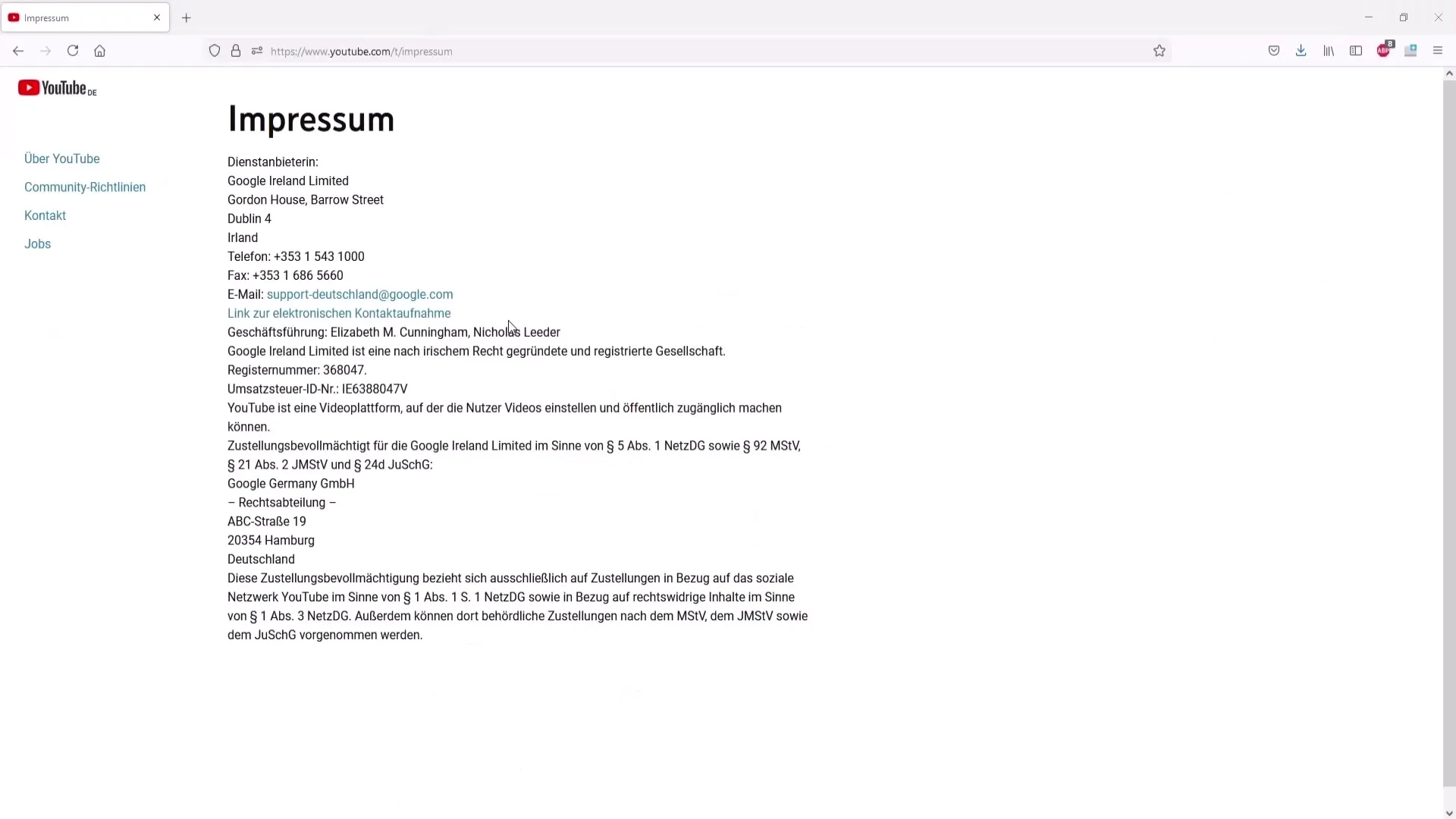Click the shield security icon in address bar
This screenshot has height=819, width=1456.
[214, 51]
